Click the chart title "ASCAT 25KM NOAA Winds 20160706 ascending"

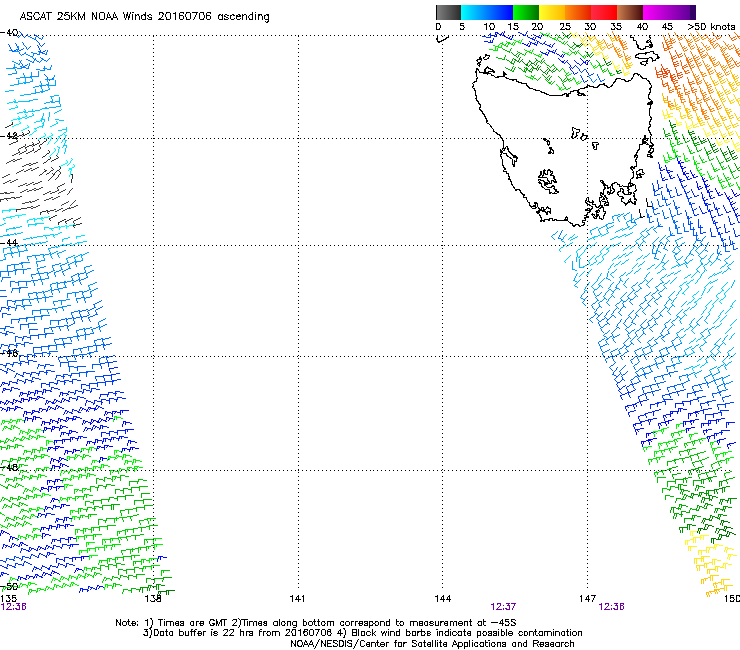144,16
